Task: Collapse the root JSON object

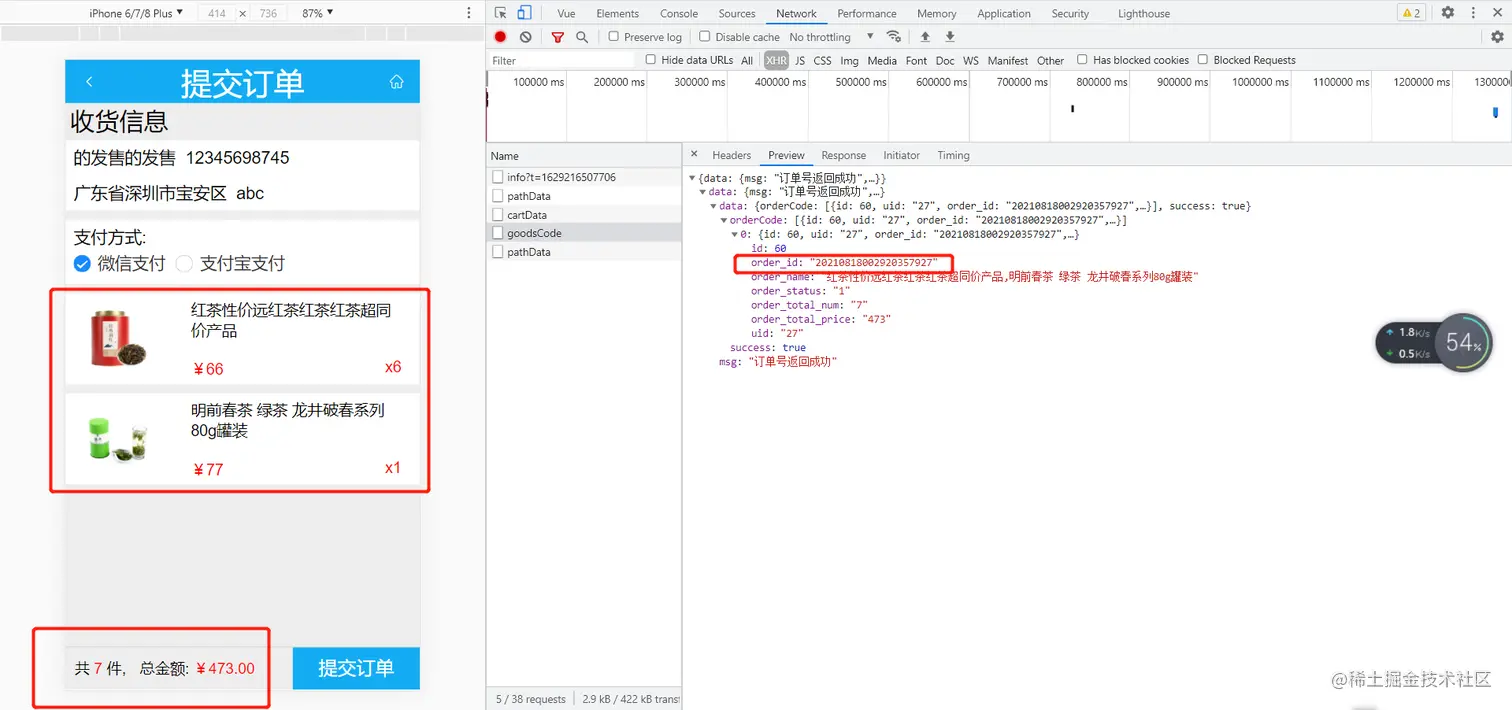Action: click(692, 178)
